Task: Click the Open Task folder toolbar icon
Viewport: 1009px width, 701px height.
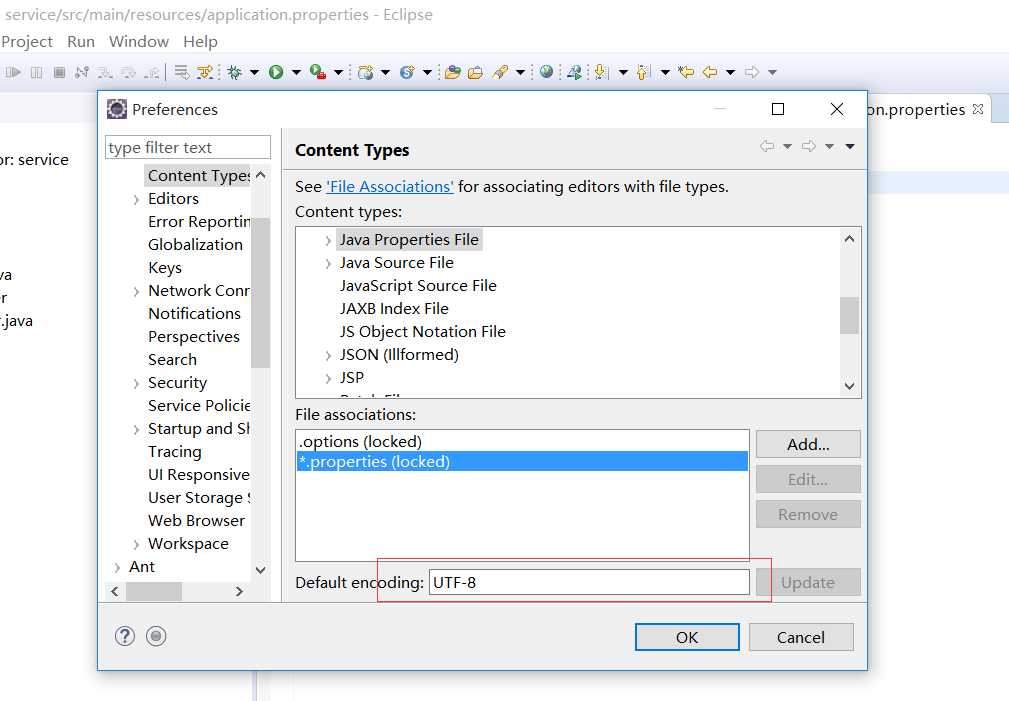Action: click(x=476, y=72)
